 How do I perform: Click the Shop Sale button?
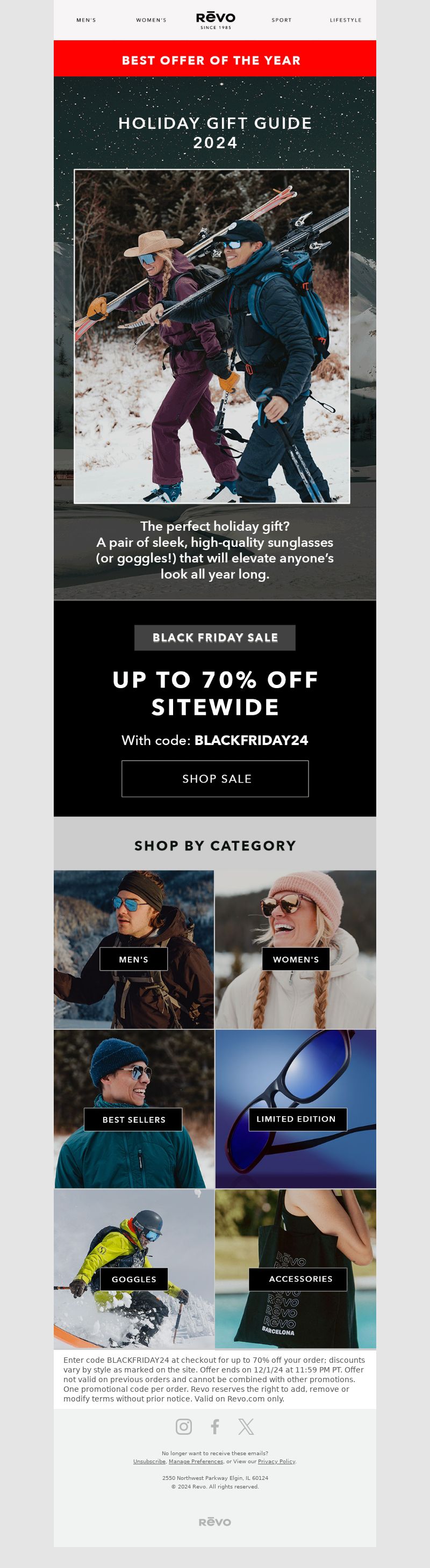215,778
